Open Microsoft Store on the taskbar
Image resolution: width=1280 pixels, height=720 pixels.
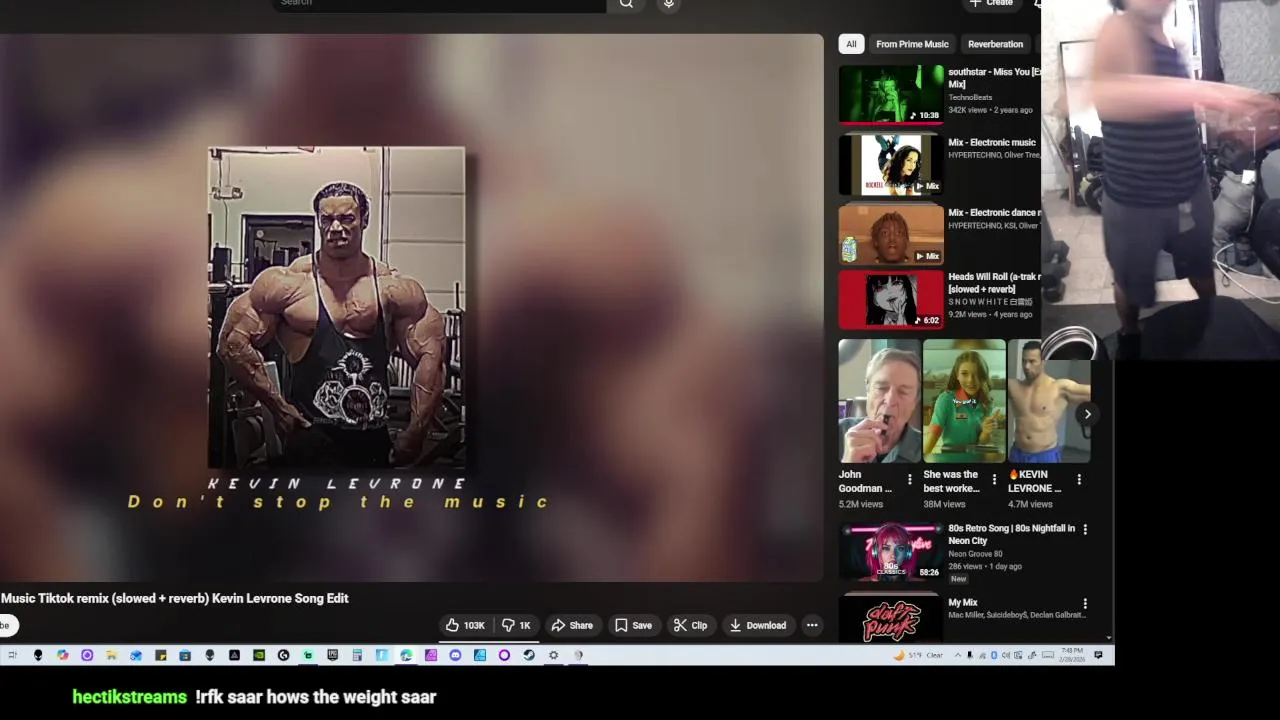185,655
